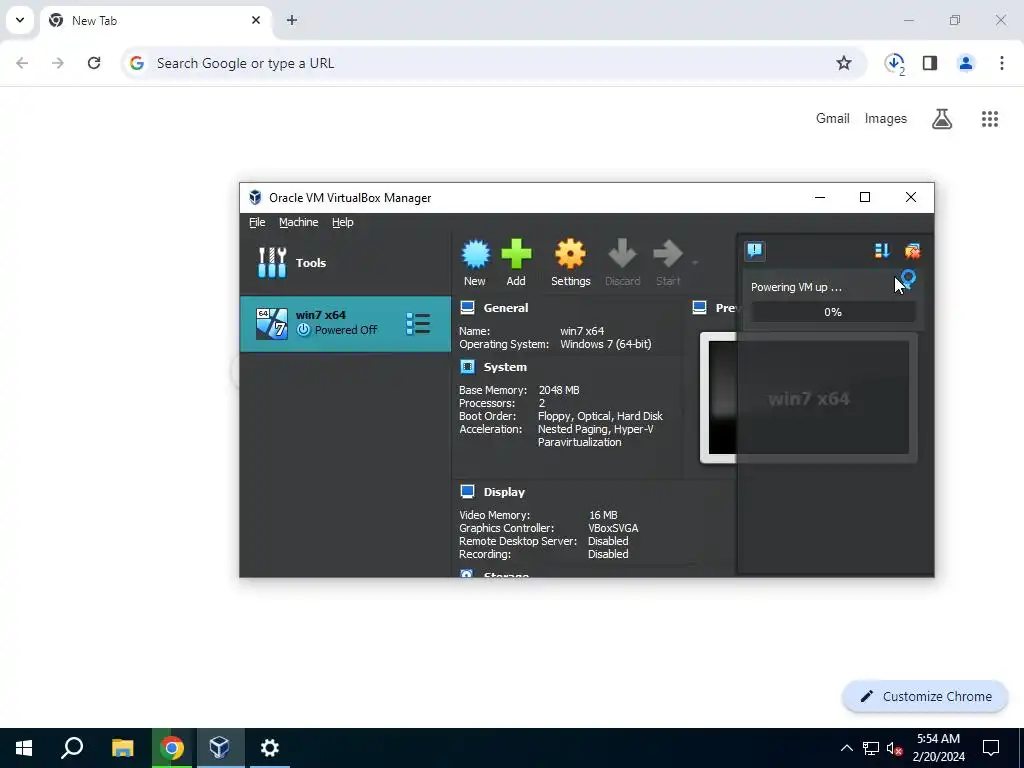Click the Start arrow icon

point(667,254)
